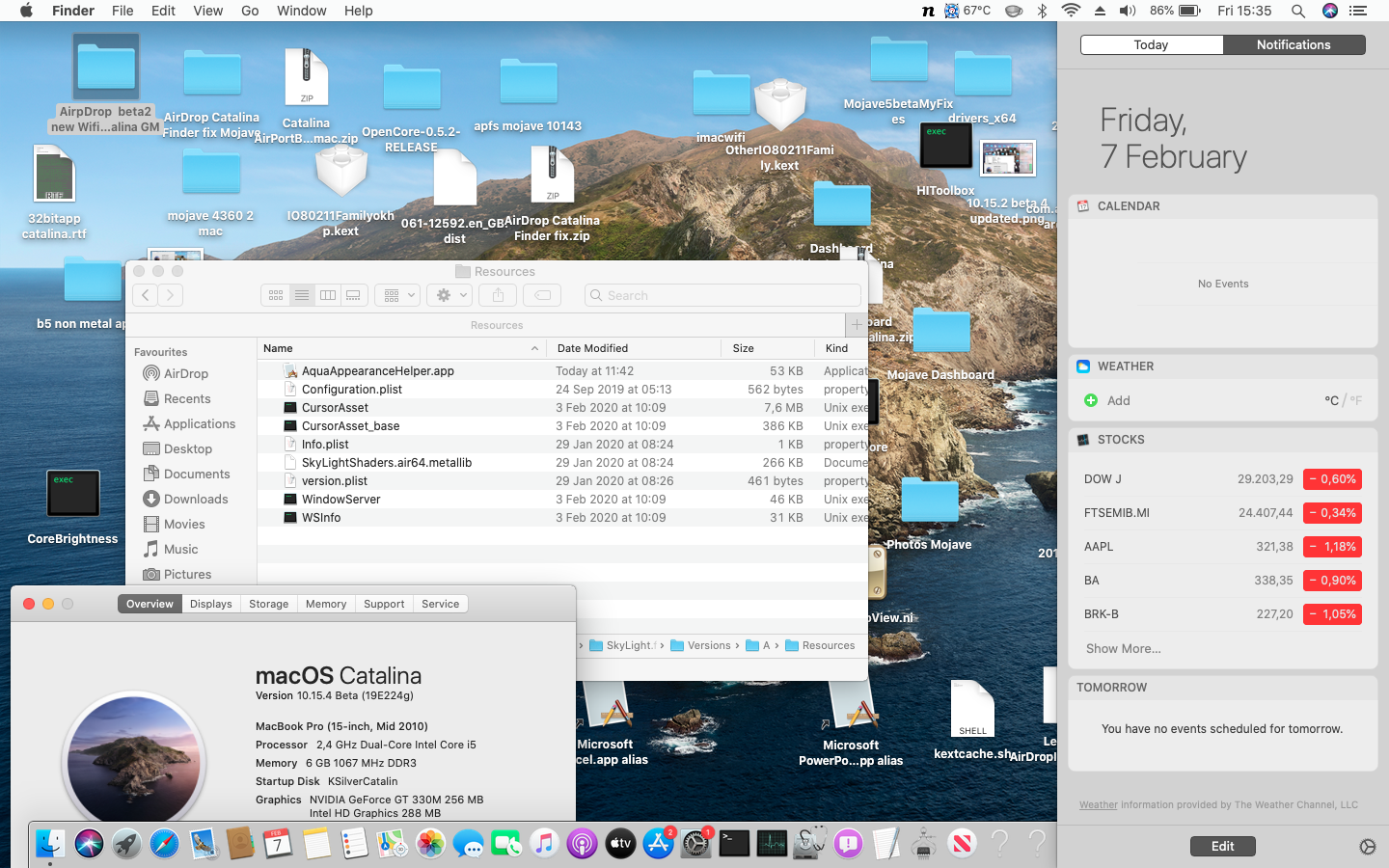This screenshot has height=868, width=1389.
Task: Click the Share button in Finder toolbar
Action: [x=499, y=295]
